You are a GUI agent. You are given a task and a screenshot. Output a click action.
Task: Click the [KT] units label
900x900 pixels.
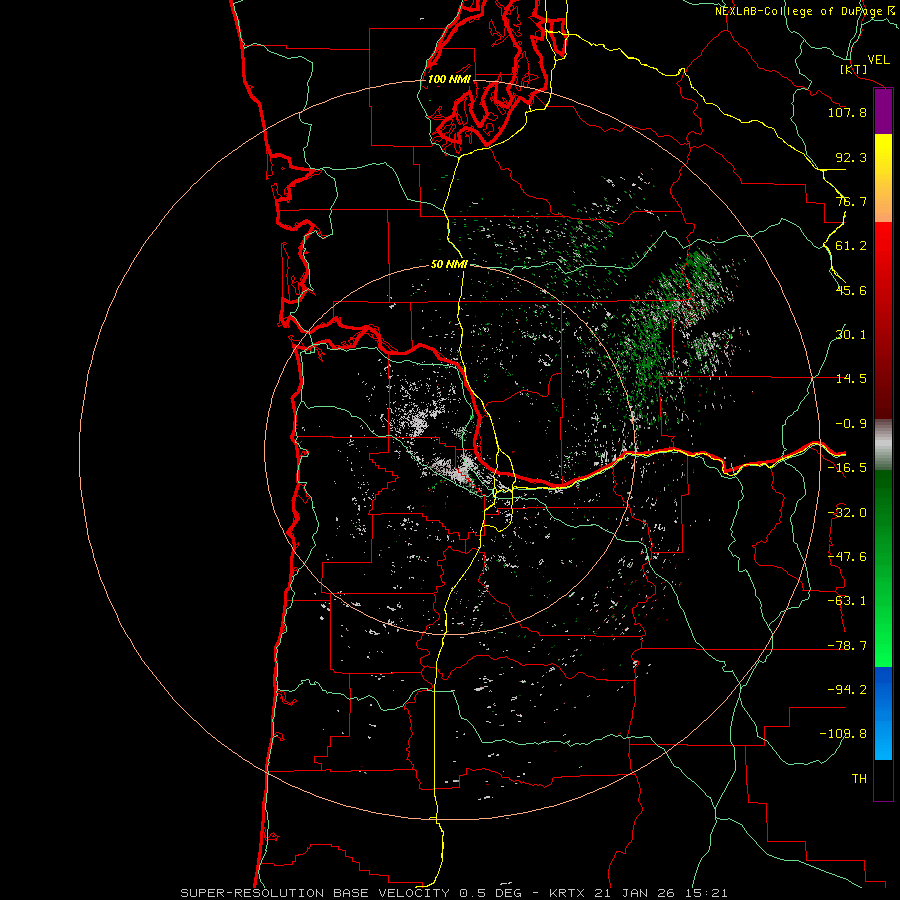854,69
